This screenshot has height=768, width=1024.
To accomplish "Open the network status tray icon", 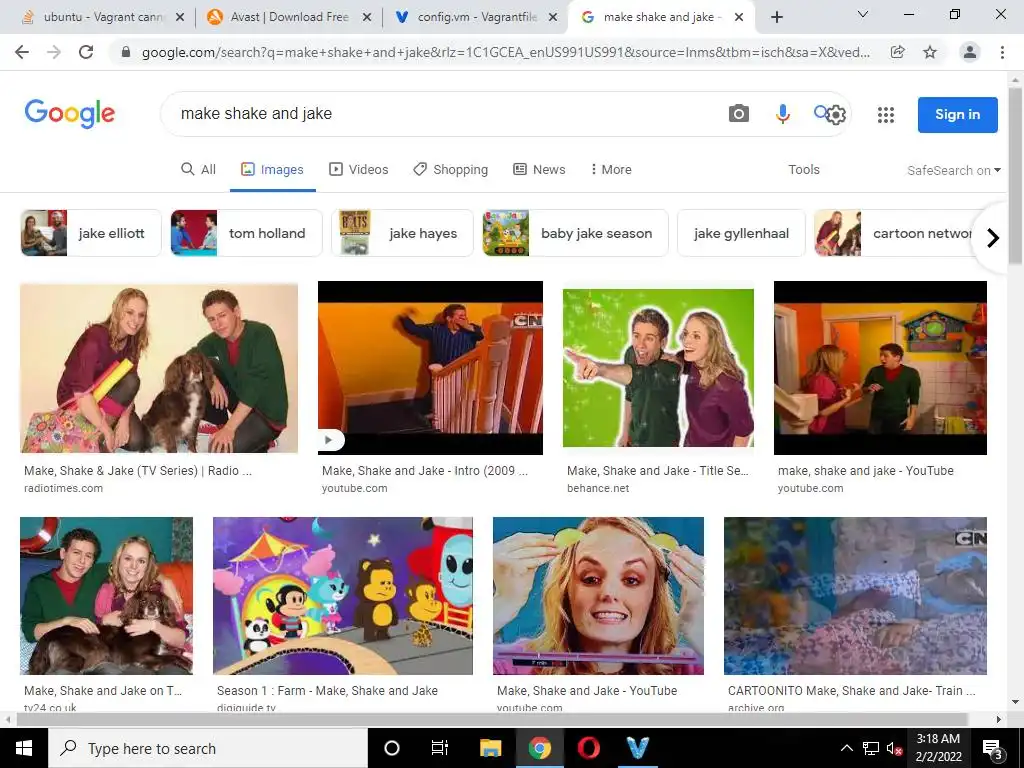I will (871, 748).
